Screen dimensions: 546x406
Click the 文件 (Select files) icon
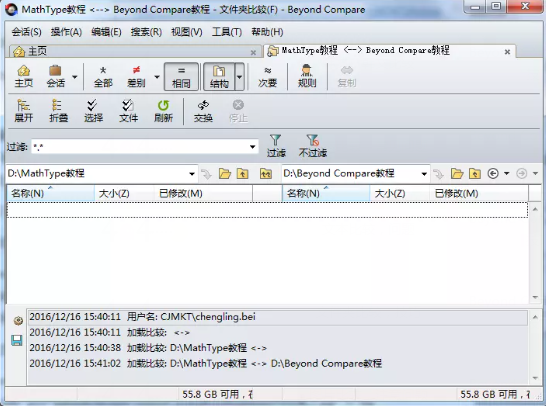pos(128,111)
